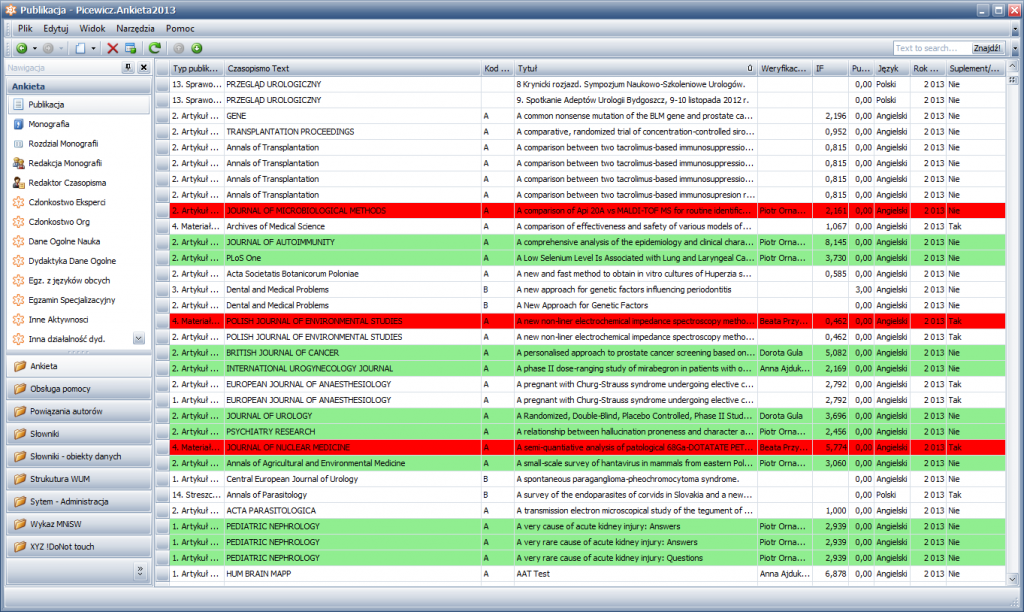Expand the Obsługa pomocy group
Screen dimensions: 1024x612
(79, 389)
